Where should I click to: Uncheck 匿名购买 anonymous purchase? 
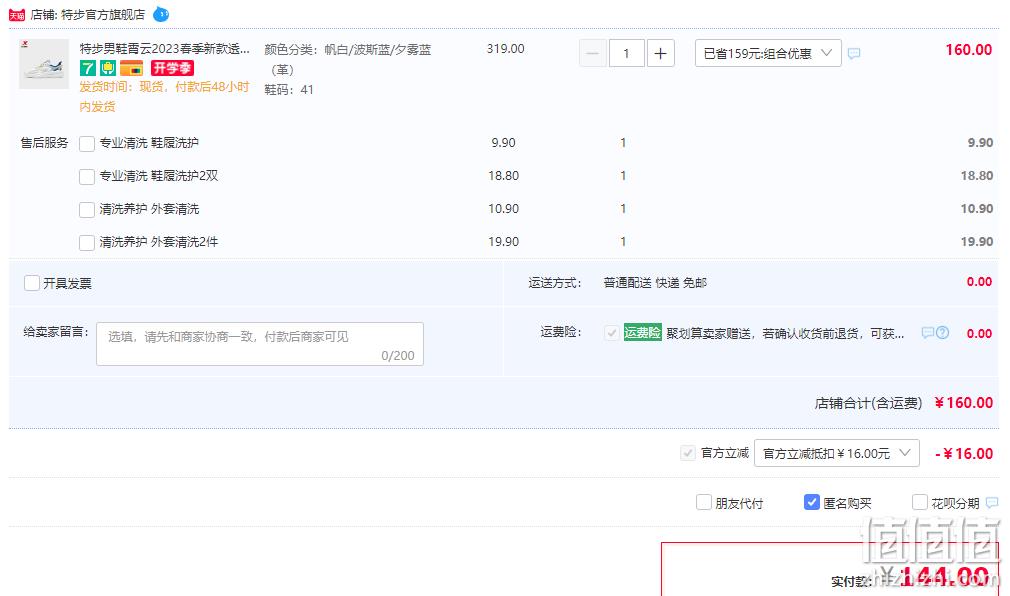pyautogui.click(x=812, y=502)
